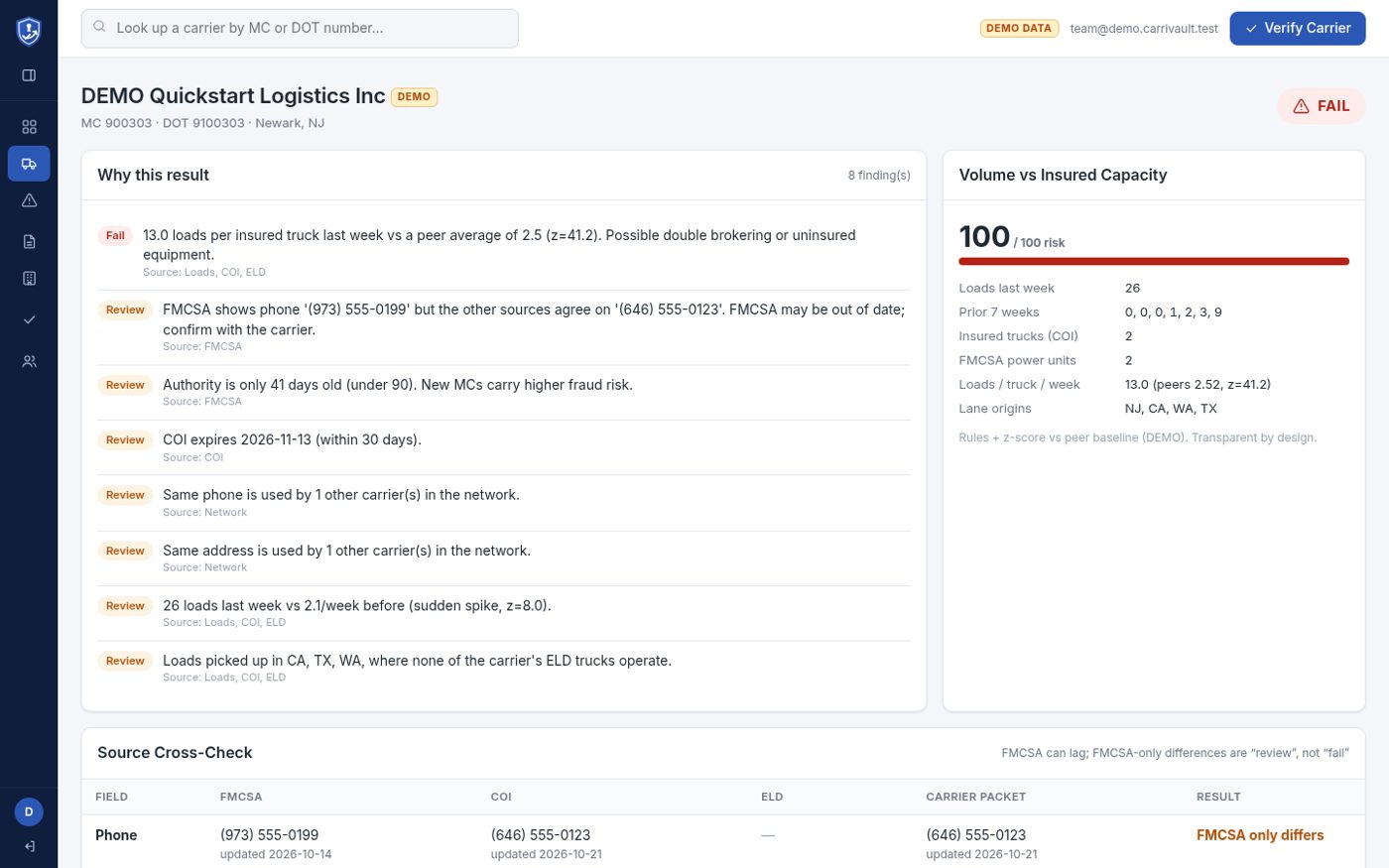Click the DEMO tag beside carrier name
Image resolution: width=1389 pixels, height=868 pixels.
pyautogui.click(x=414, y=96)
